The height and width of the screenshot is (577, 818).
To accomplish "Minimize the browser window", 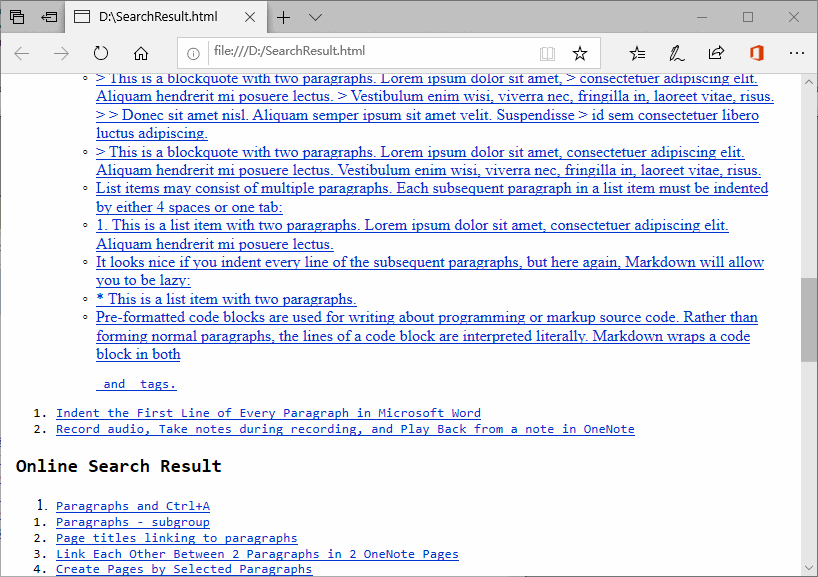I will [x=702, y=17].
